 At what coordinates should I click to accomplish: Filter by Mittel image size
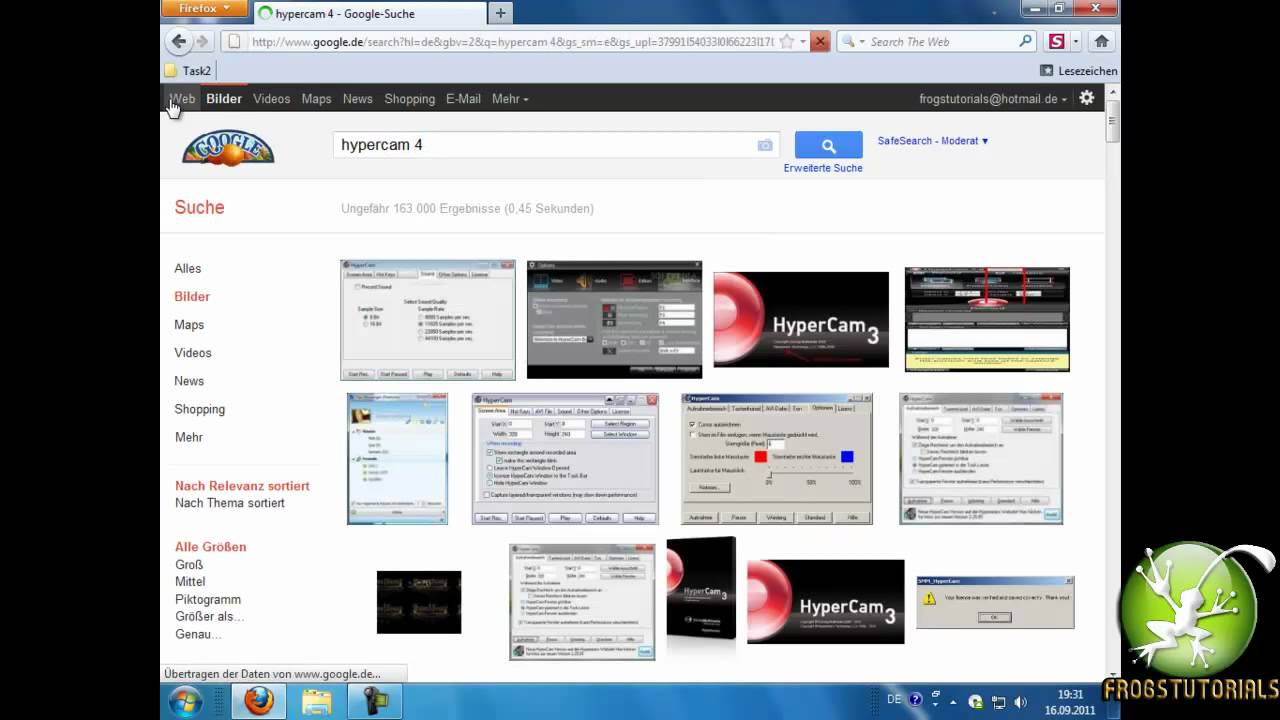coord(190,582)
